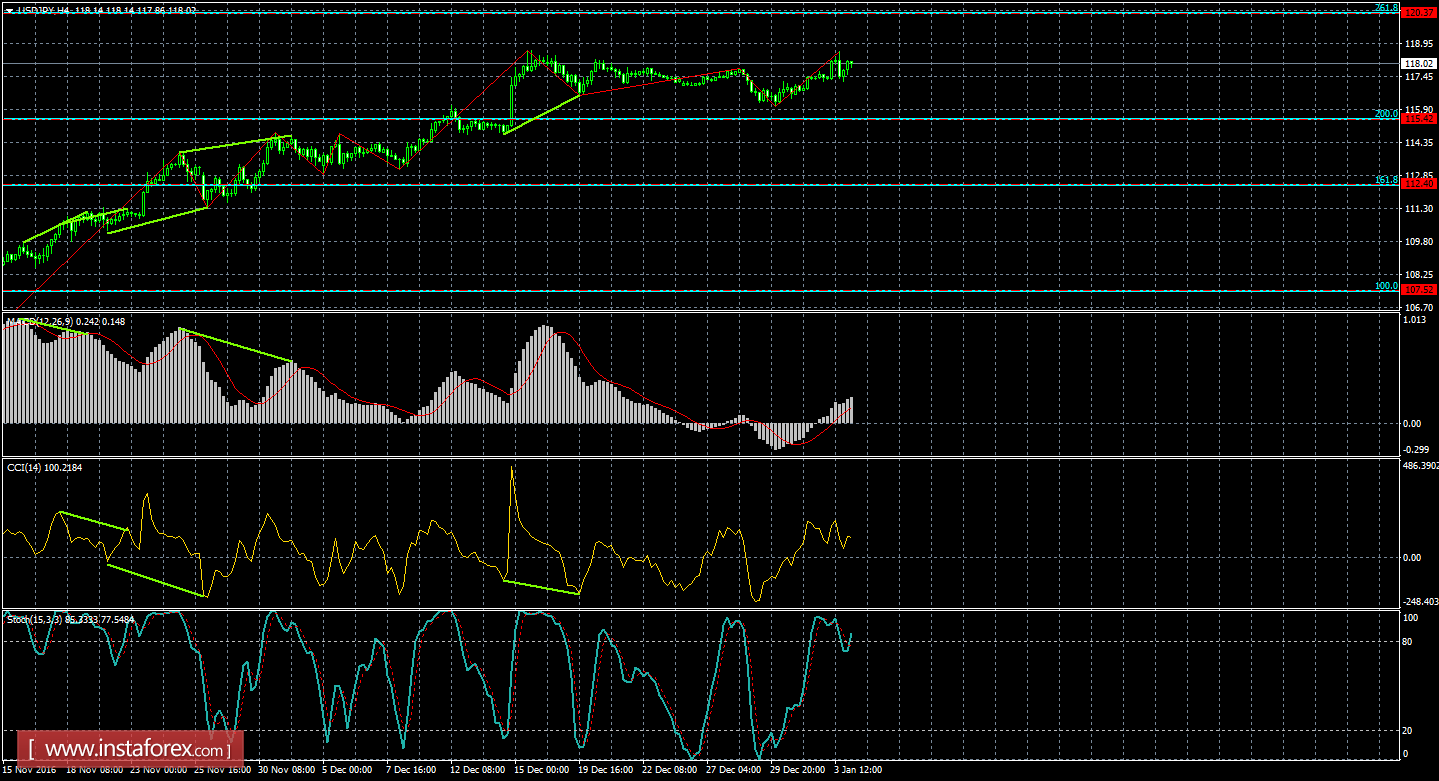The width and height of the screenshot is (1439, 781).
Task: Click the 15 Nov 2016 date on time axis
Action: (30, 771)
